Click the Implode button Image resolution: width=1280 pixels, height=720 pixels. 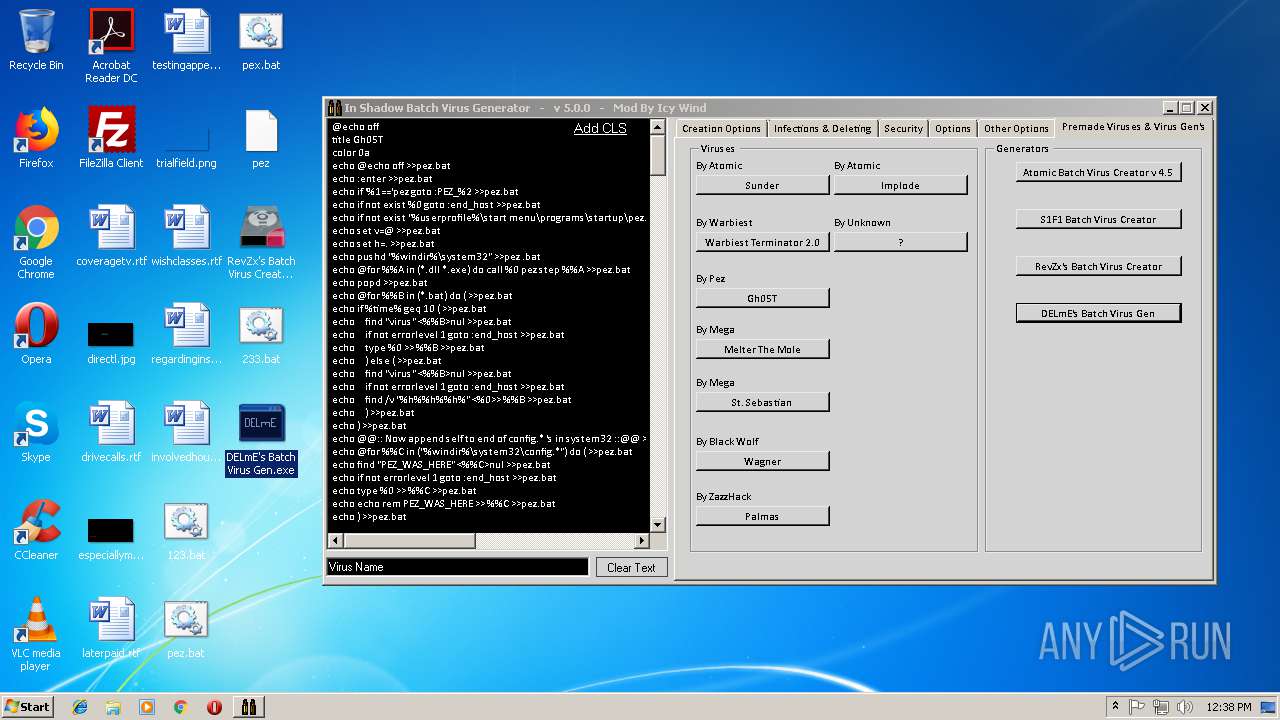click(900, 185)
